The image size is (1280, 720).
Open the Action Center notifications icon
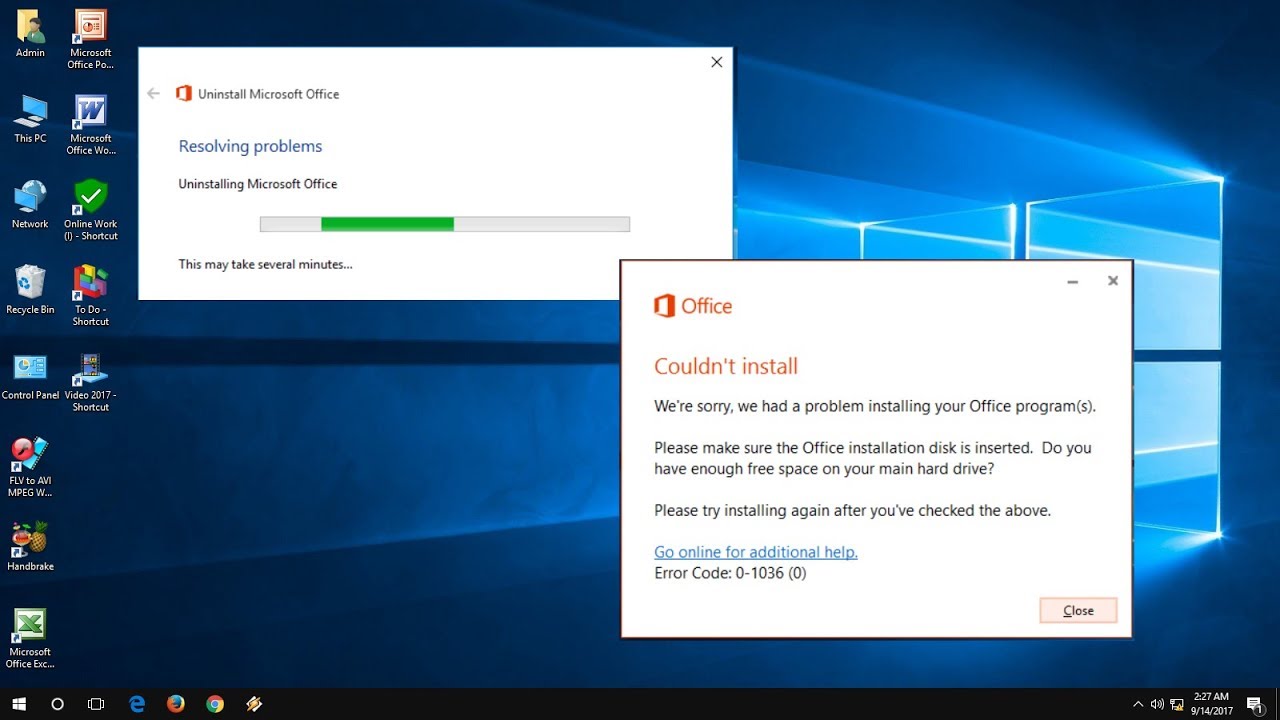(1255, 704)
